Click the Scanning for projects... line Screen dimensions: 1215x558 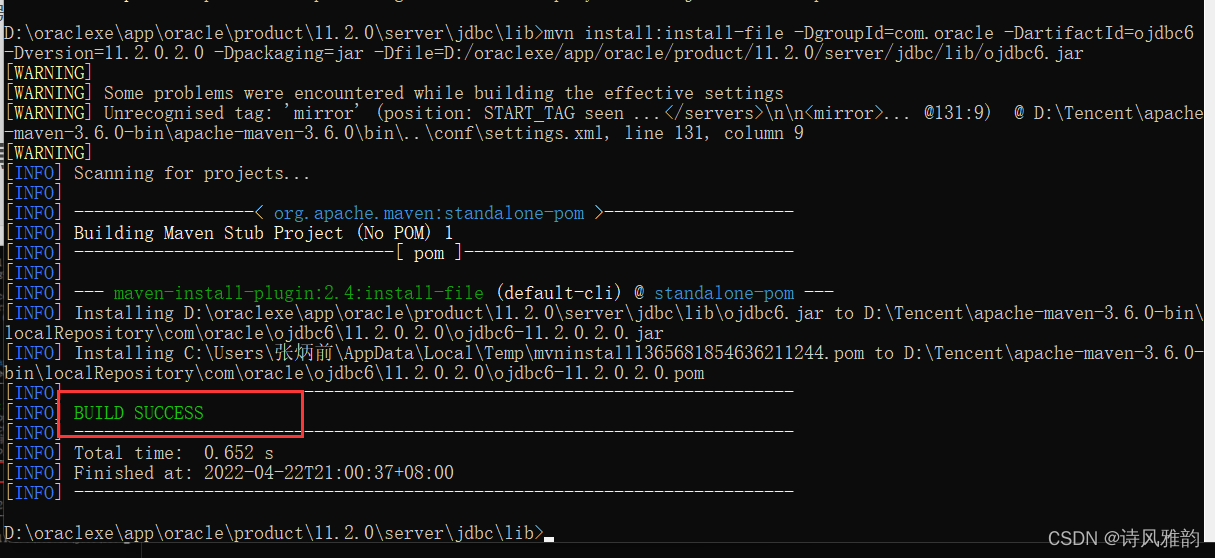point(192,173)
